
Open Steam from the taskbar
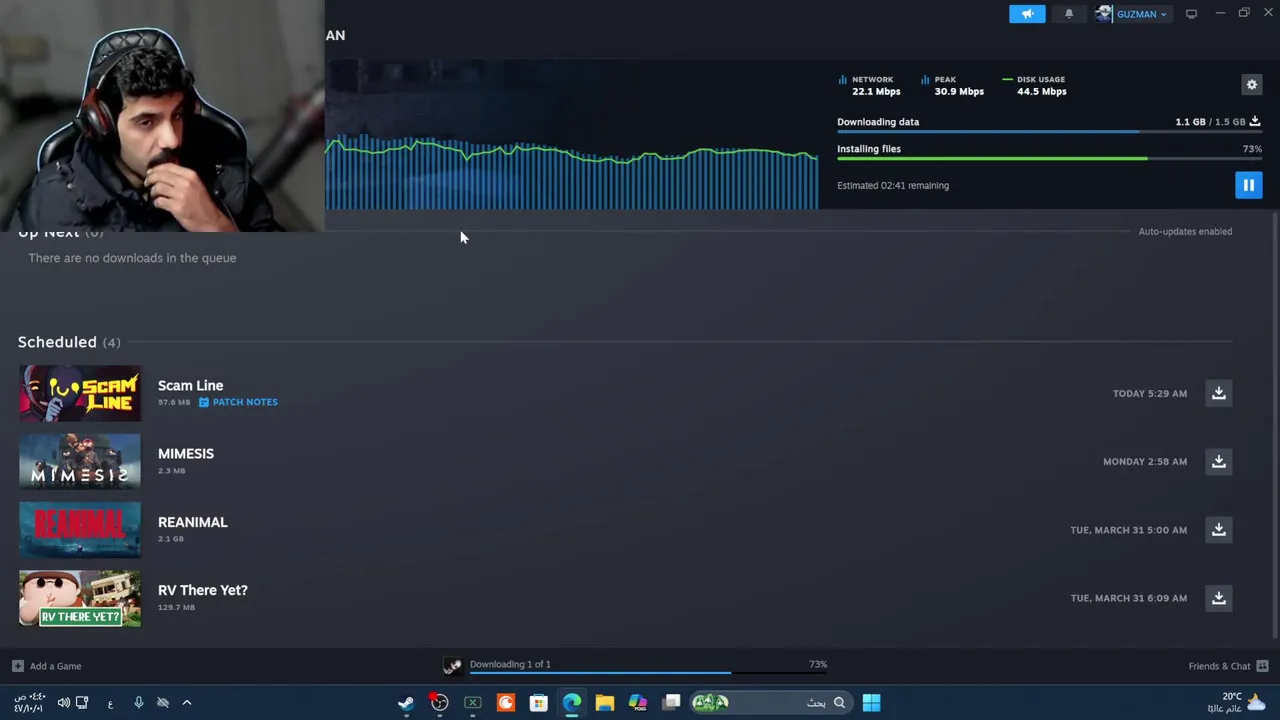click(x=406, y=702)
